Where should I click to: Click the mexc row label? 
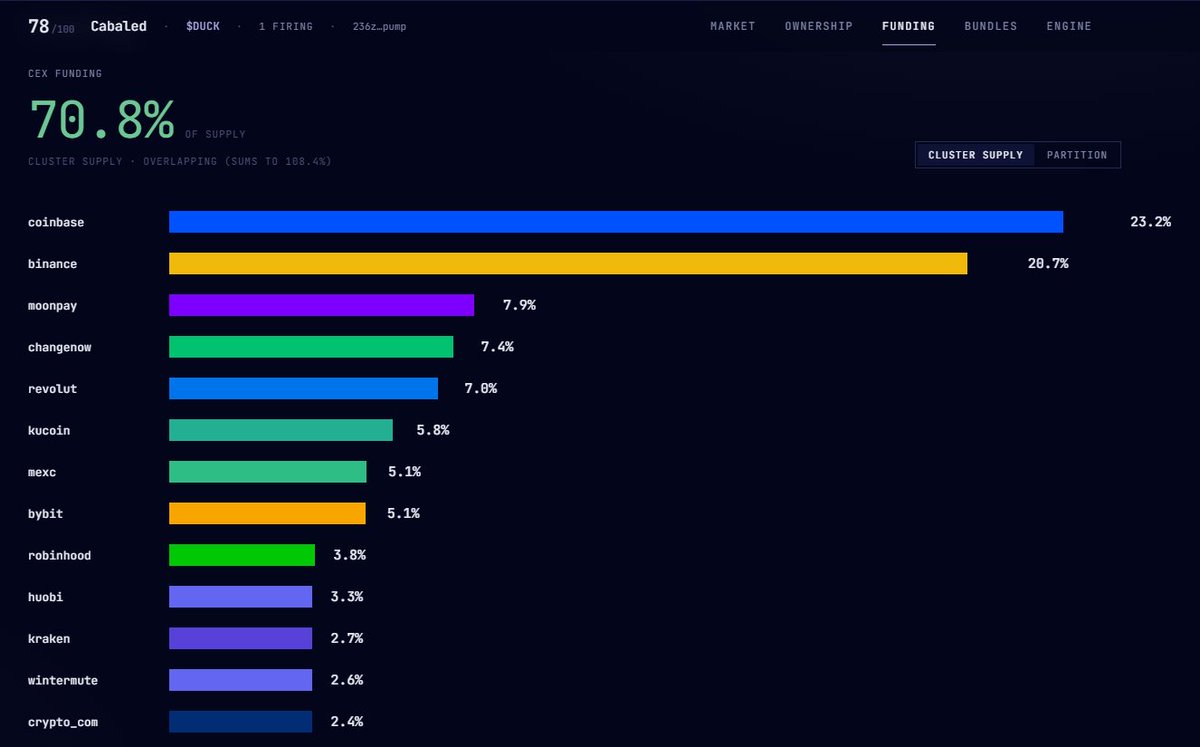coord(42,472)
